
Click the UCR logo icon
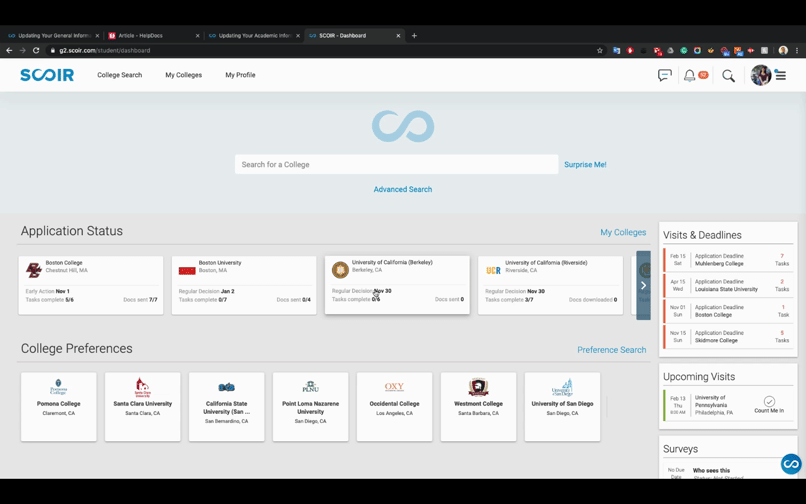pos(493,271)
